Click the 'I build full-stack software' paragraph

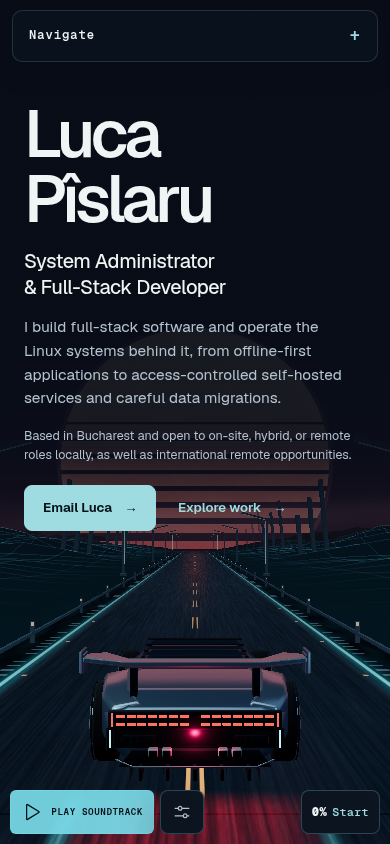[183, 363]
